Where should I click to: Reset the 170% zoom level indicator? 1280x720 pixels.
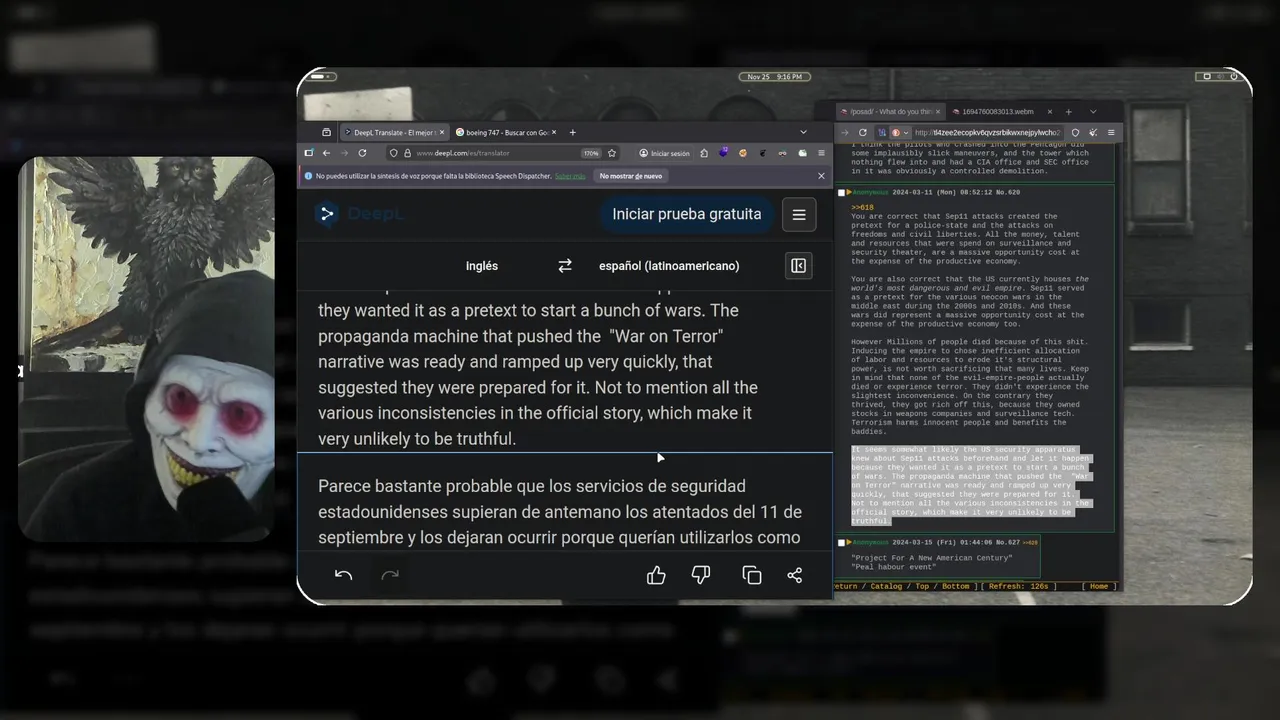click(591, 153)
